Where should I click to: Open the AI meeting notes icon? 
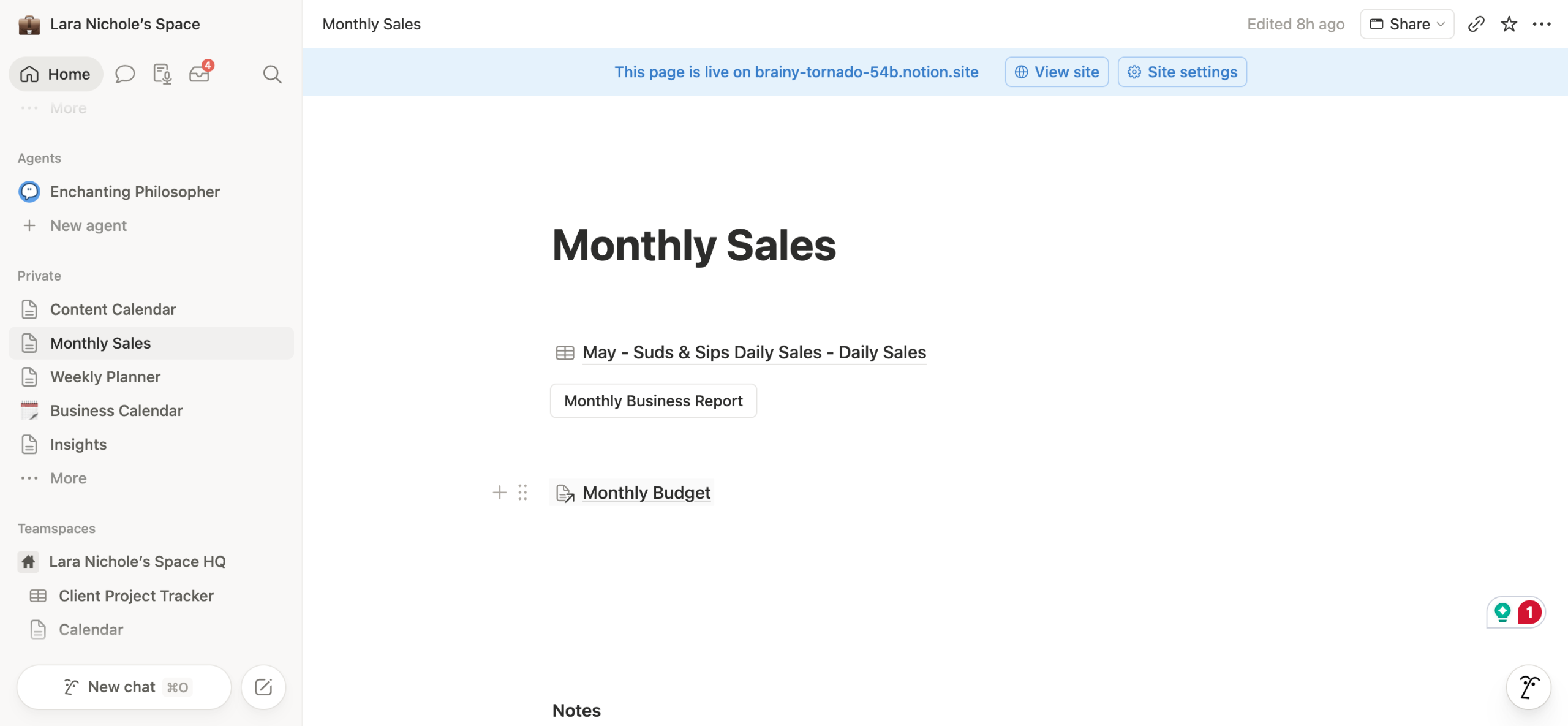point(162,74)
